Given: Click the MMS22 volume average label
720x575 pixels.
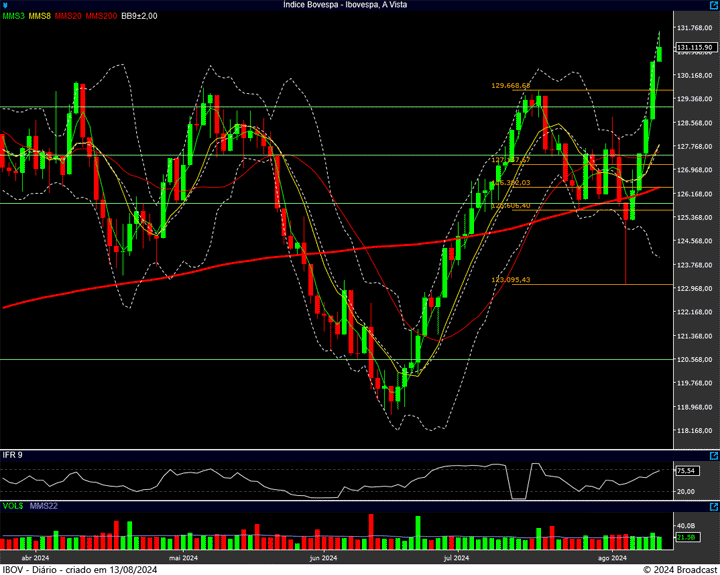Looking at the screenshot, I should click(43, 506).
